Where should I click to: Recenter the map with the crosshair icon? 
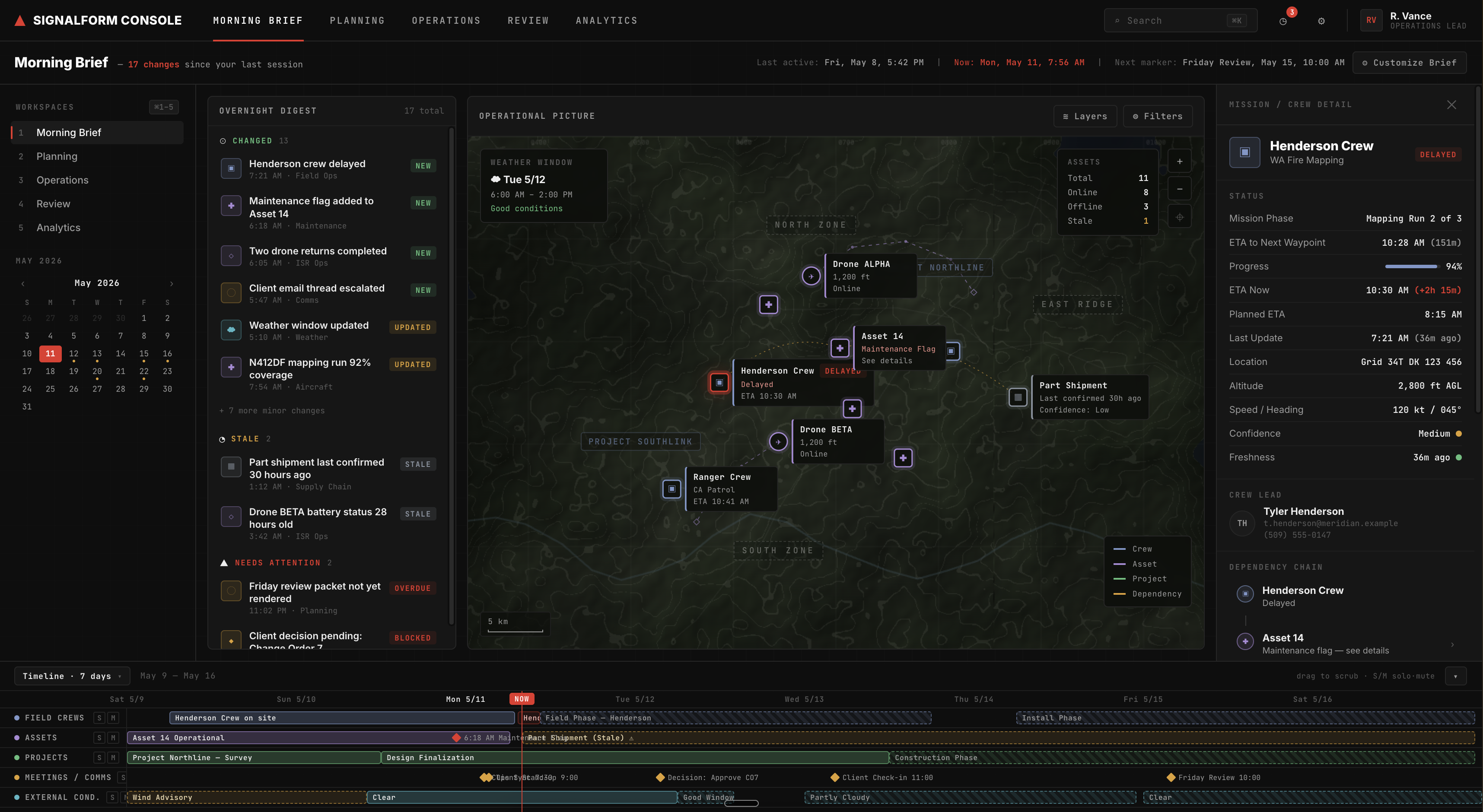coord(1180,217)
